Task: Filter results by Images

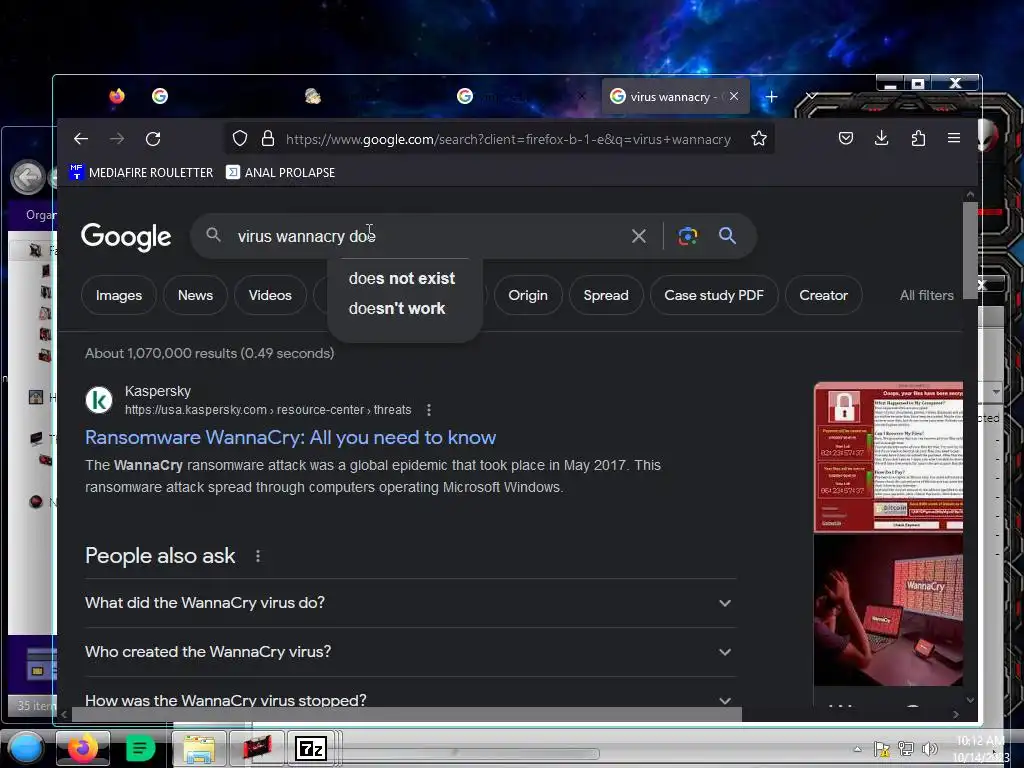Action: pos(119,295)
